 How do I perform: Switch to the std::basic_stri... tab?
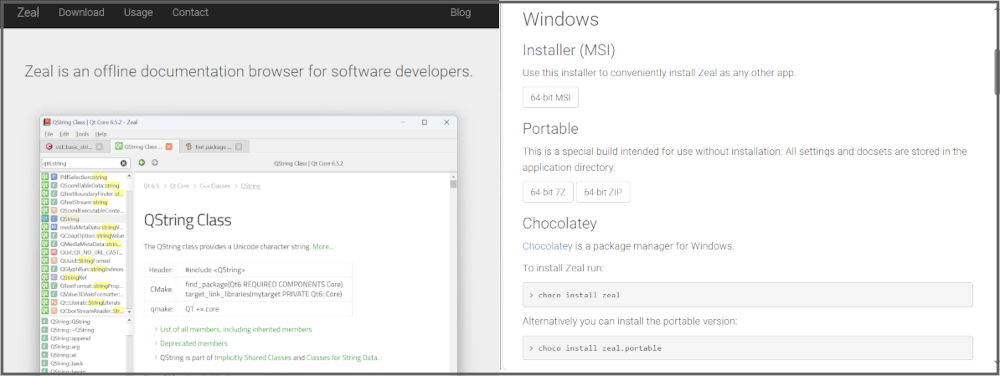(x=74, y=147)
